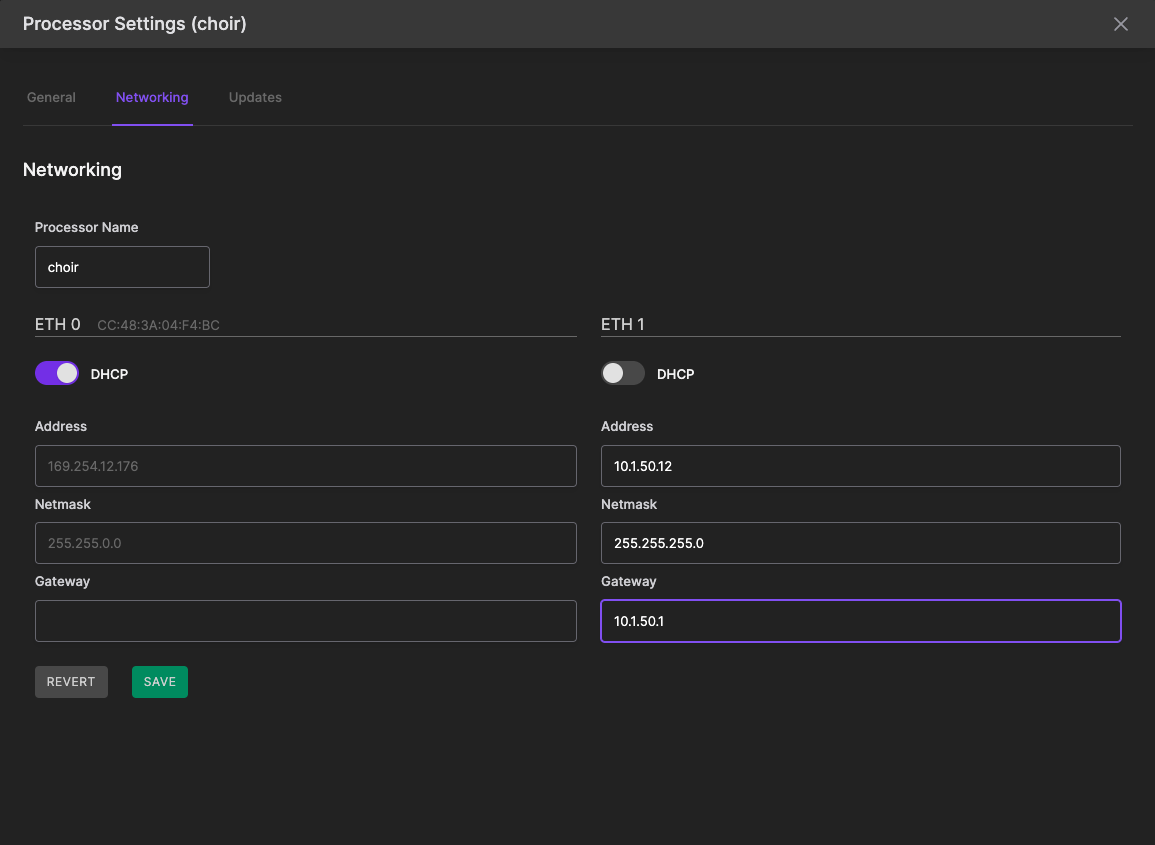Select the Networking tab
1155x845 pixels.
pos(152,97)
